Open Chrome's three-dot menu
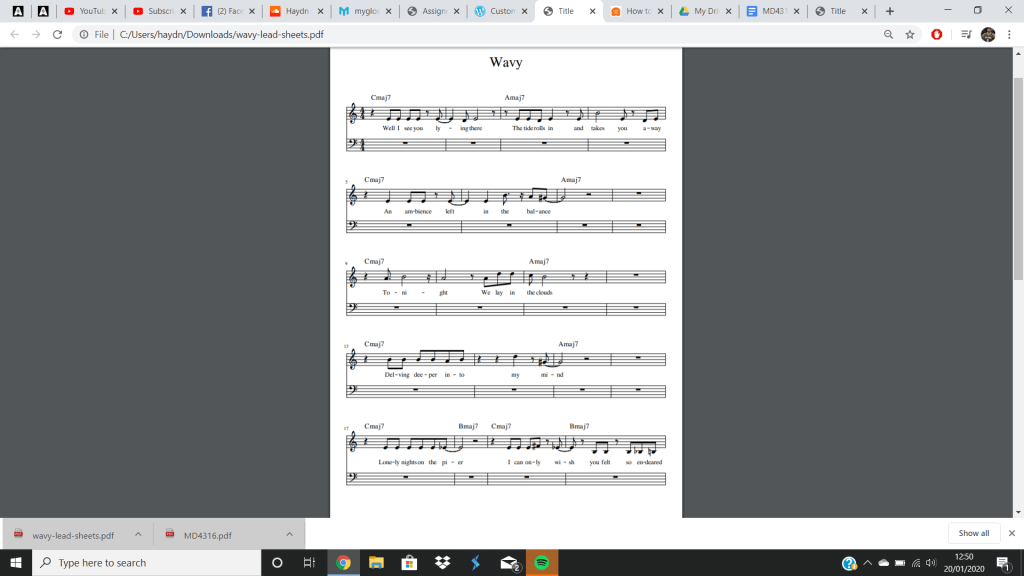The image size is (1024, 576). click(x=1010, y=34)
